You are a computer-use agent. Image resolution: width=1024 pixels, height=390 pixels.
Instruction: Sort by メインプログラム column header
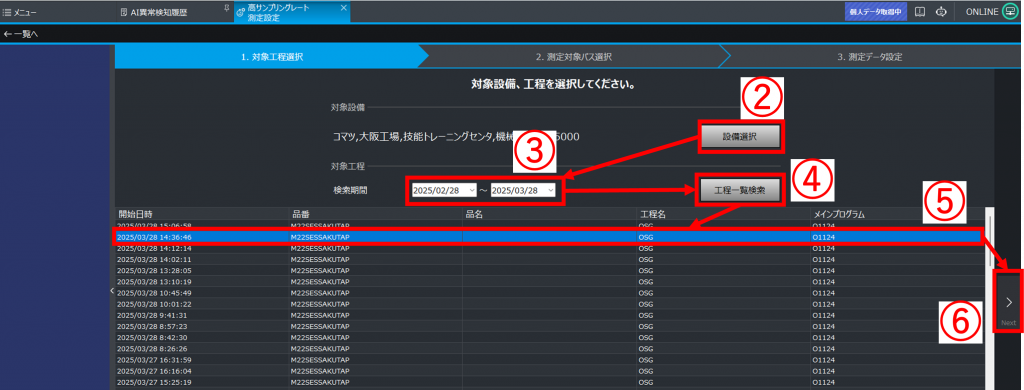(897, 214)
